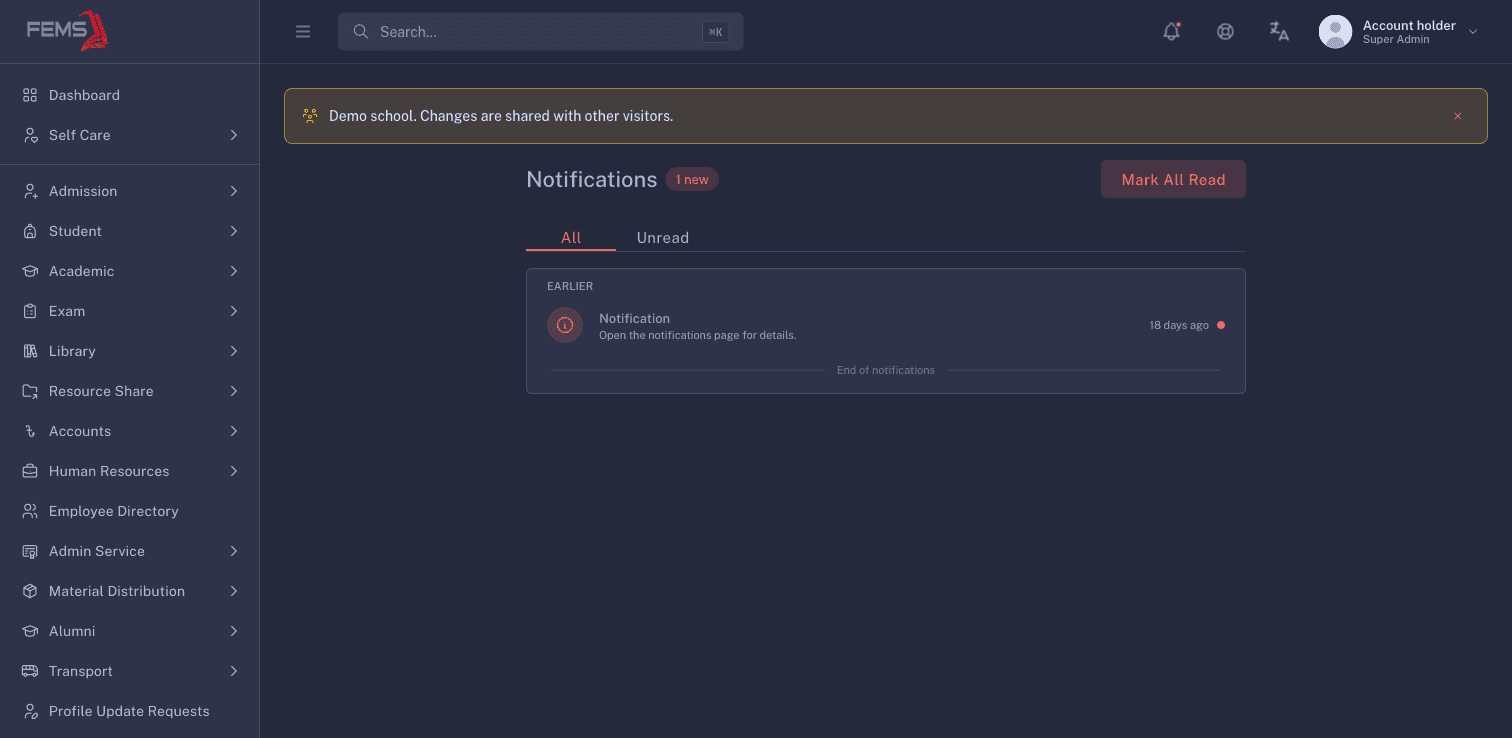1512x738 pixels.
Task: Click the Exam clipboard icon
Action: (30, 311)
